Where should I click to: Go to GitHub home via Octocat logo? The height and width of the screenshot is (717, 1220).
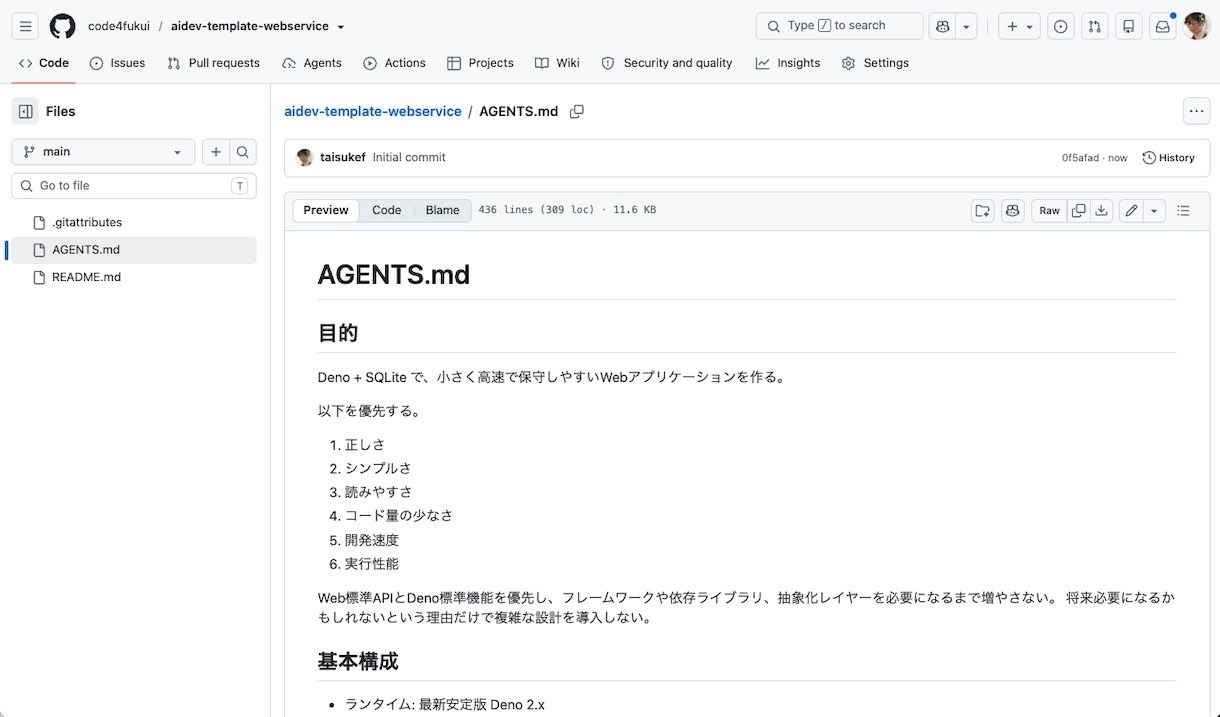point(62,26)
